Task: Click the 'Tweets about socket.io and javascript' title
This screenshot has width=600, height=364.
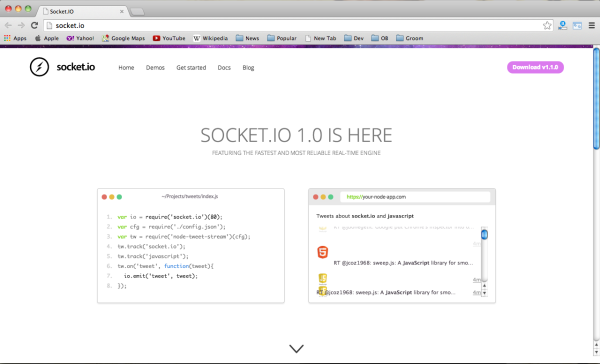Action: (365, 216)
